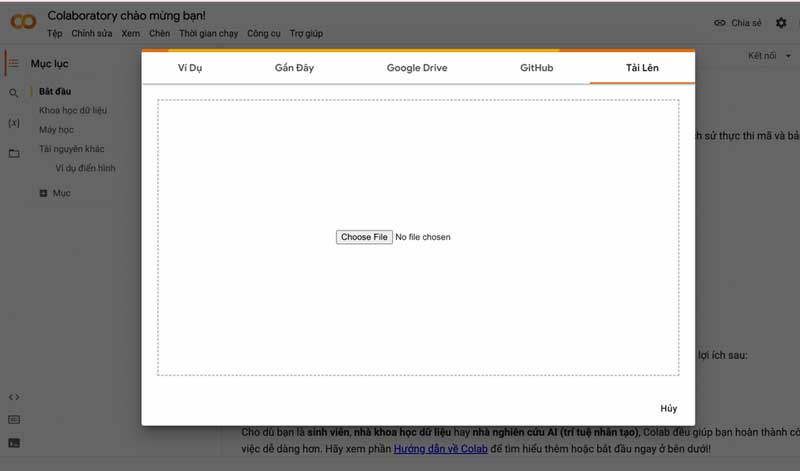Open the search icon in sidebar
800x471 pixels.
[13, 93]
